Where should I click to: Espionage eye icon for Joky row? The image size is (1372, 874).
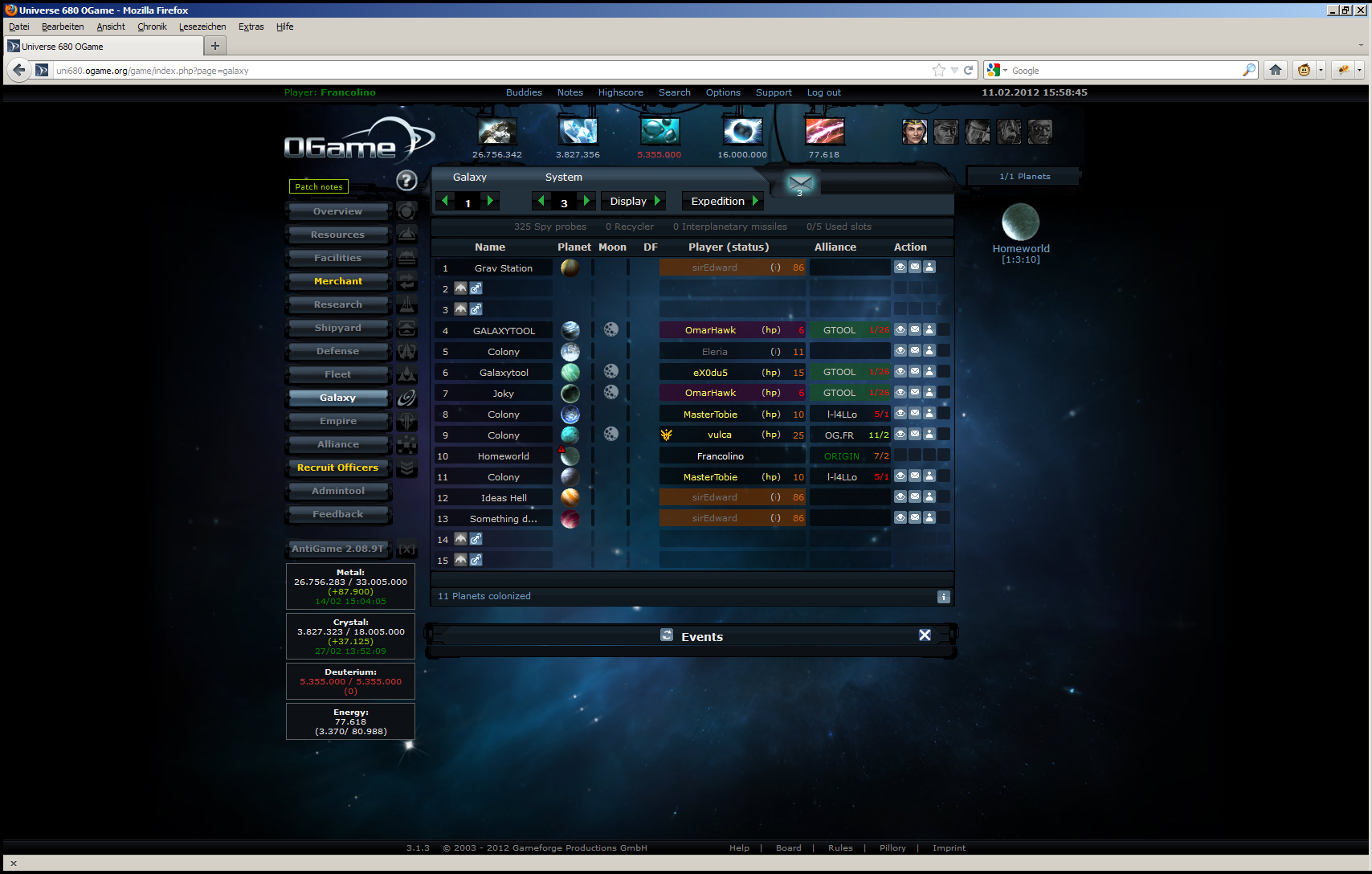click(900, 392)
